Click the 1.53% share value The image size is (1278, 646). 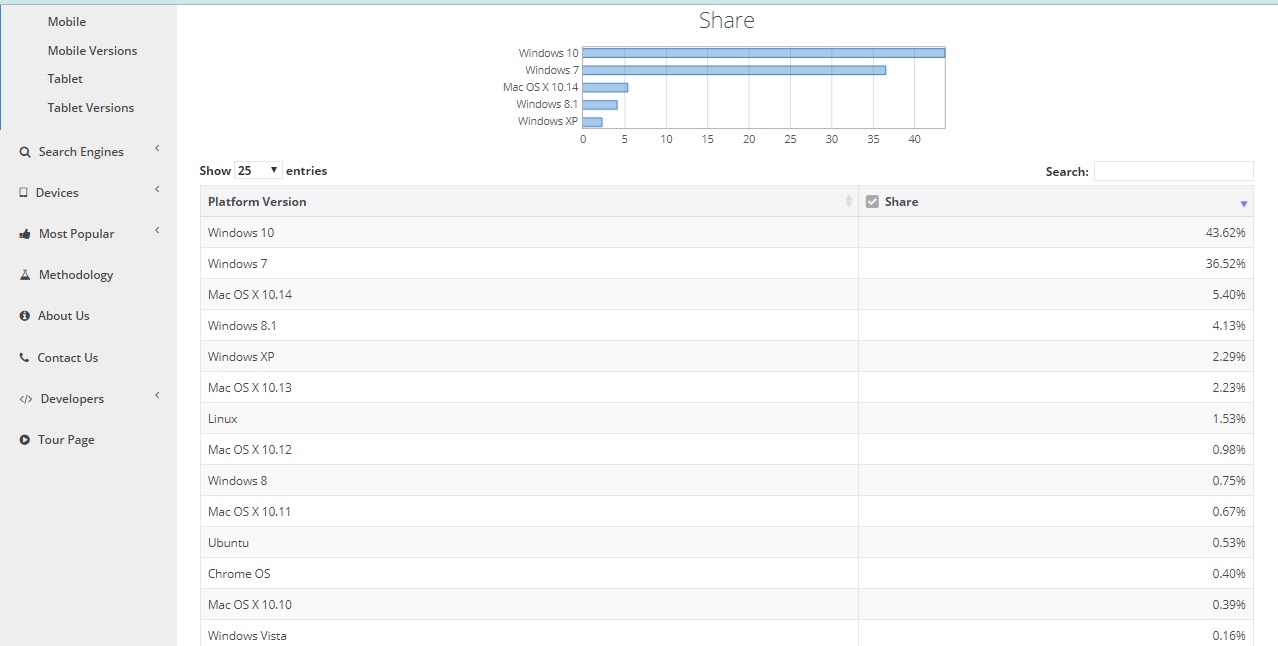pos(1229,419)
